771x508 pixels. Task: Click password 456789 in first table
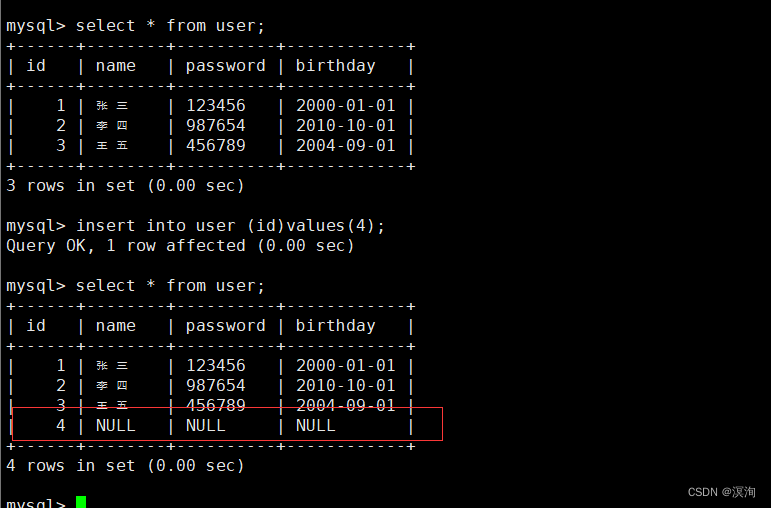pos(215,146)
